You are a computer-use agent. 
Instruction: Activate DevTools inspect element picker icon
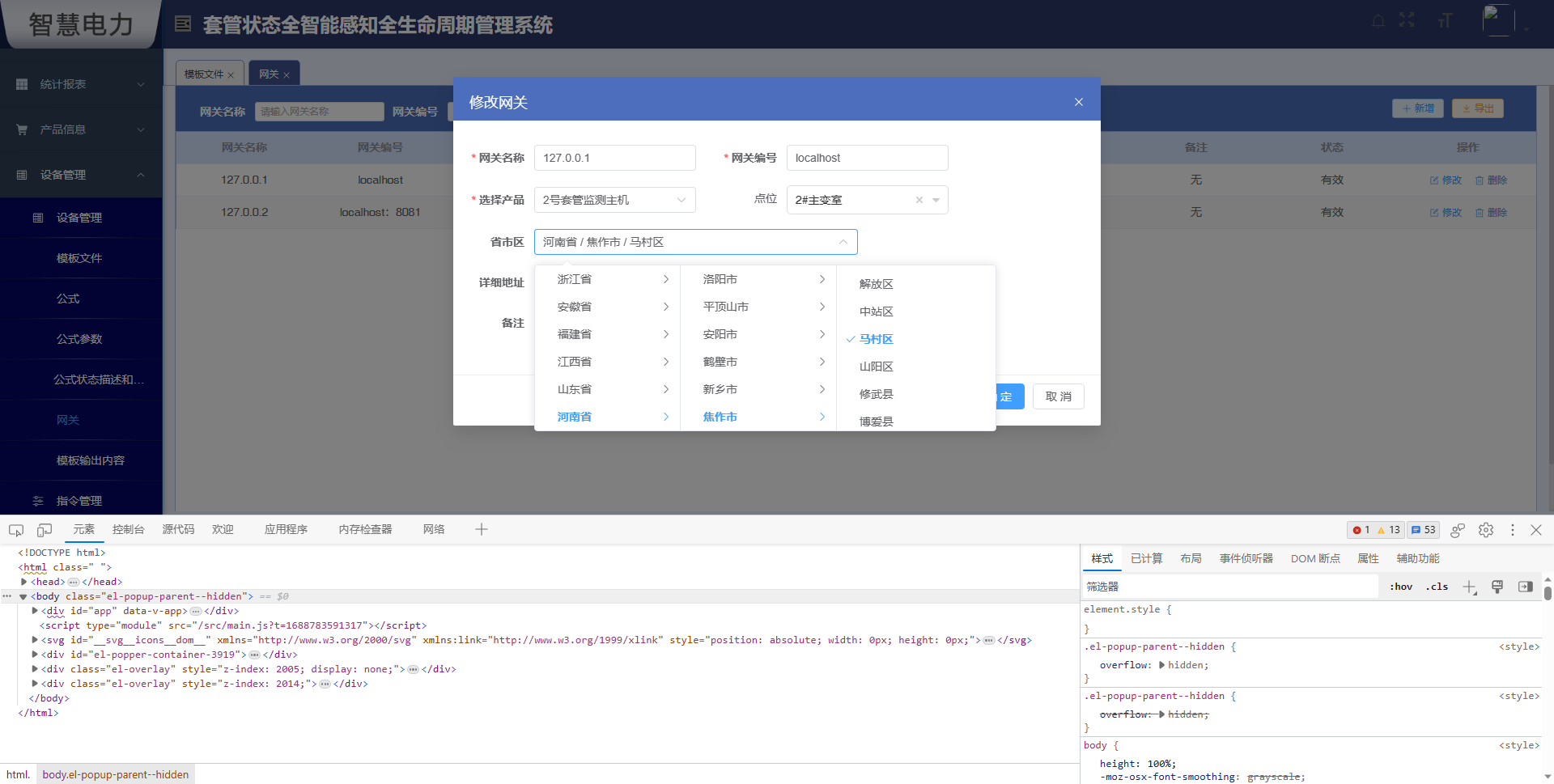pos(16,530)
